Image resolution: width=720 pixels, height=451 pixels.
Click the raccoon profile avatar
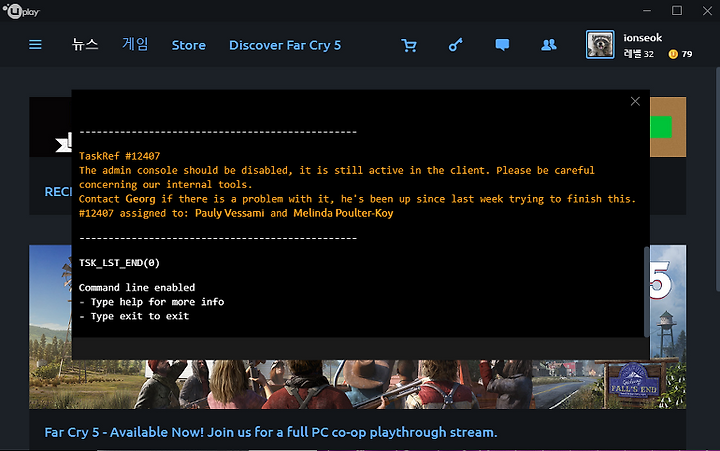[600, 45]
